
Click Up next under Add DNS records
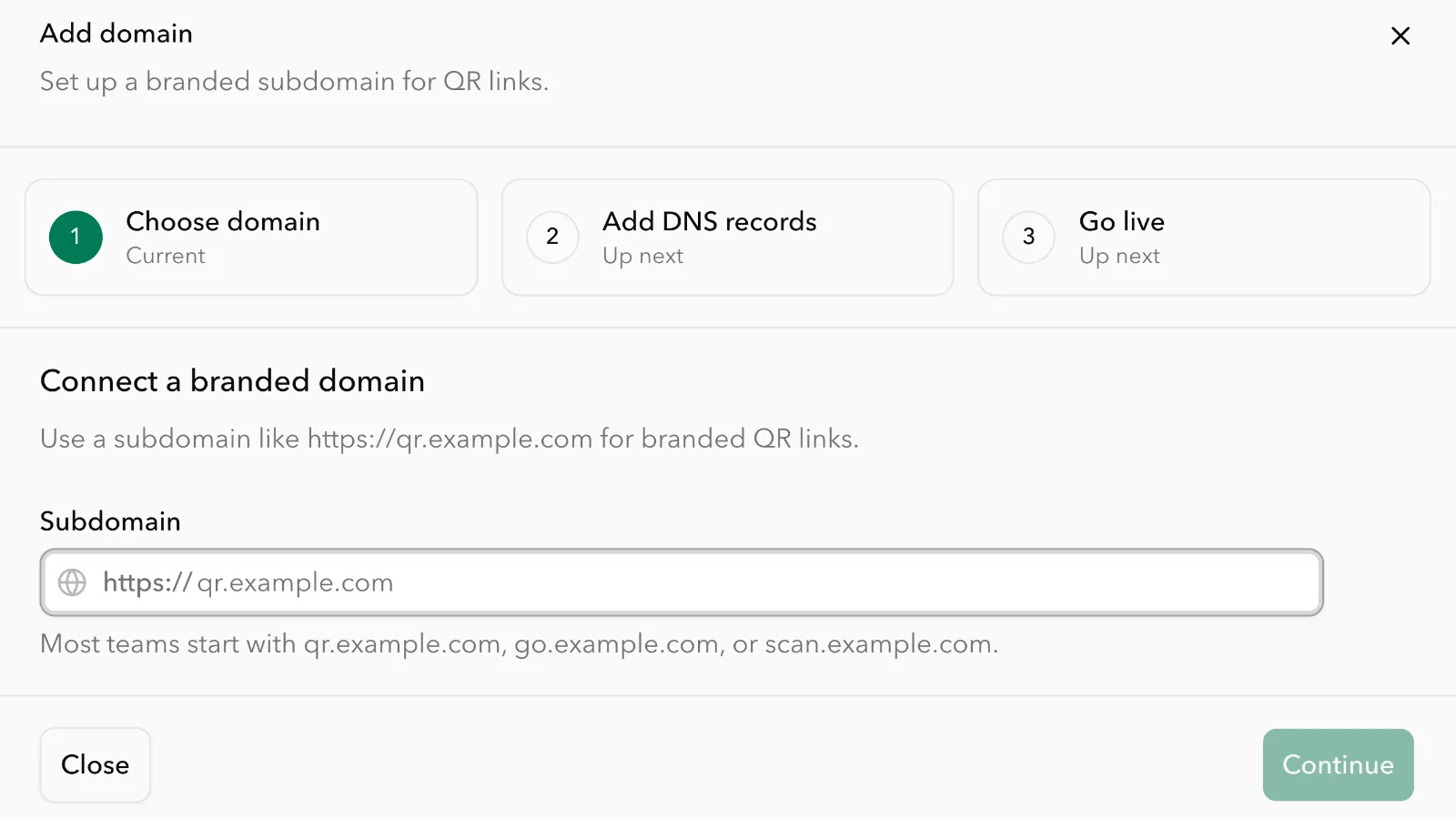point(642,256)
